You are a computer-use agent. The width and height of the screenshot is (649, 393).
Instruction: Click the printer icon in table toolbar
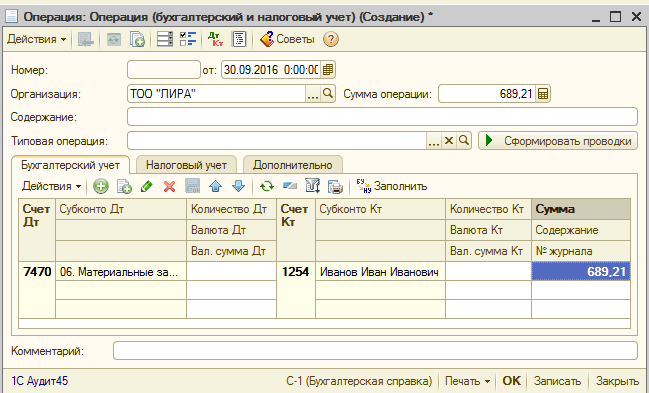tap(335, 186)
